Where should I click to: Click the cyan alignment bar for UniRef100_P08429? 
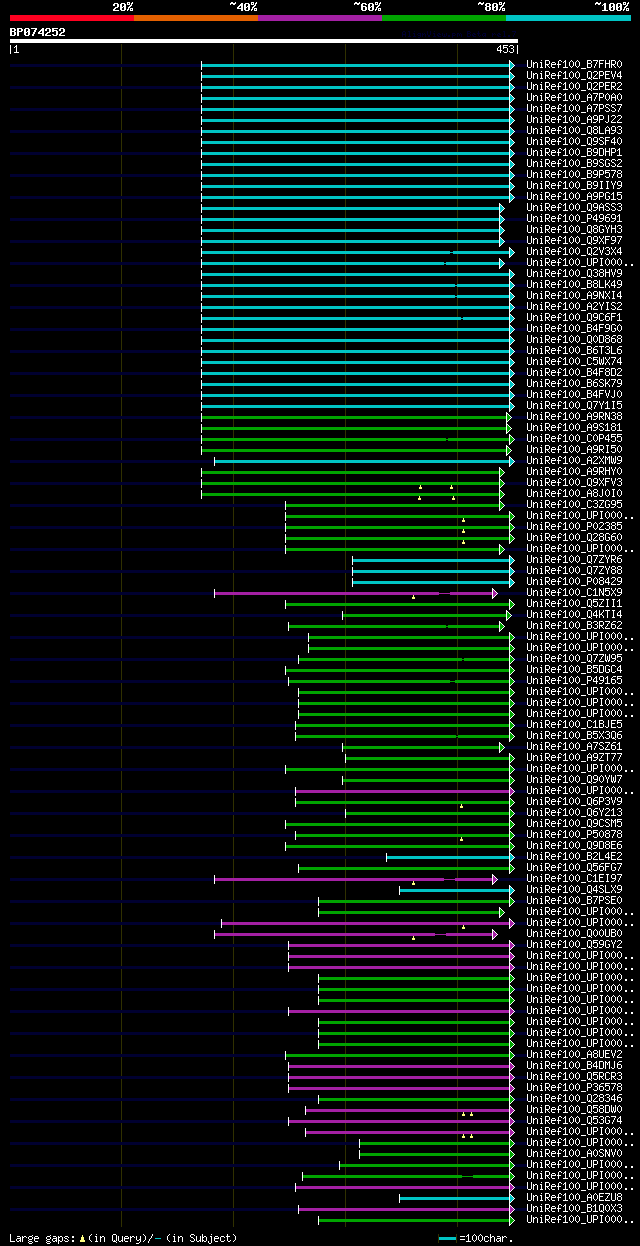pyautogui.click(x=433, y=581)
